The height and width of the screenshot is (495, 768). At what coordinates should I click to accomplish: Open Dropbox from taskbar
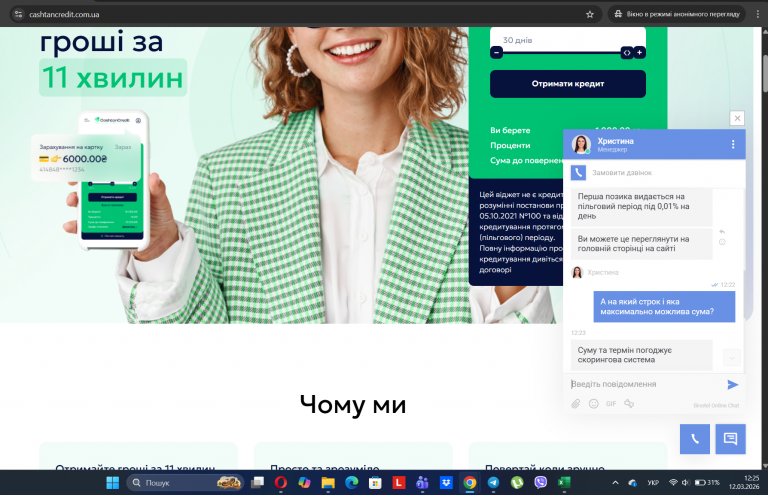click(x=446, y=483)
